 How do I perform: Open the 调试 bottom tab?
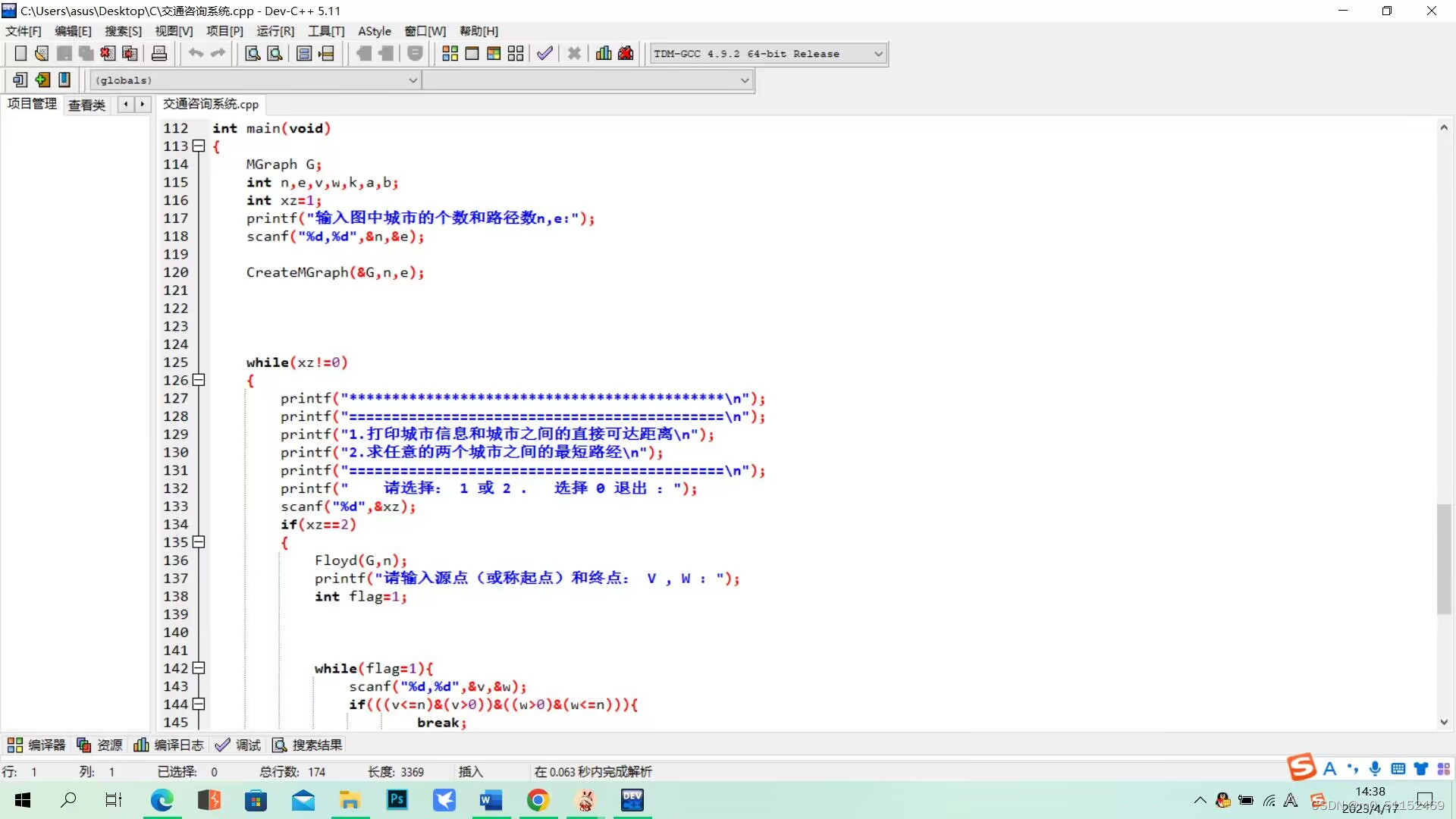[238, 745]
